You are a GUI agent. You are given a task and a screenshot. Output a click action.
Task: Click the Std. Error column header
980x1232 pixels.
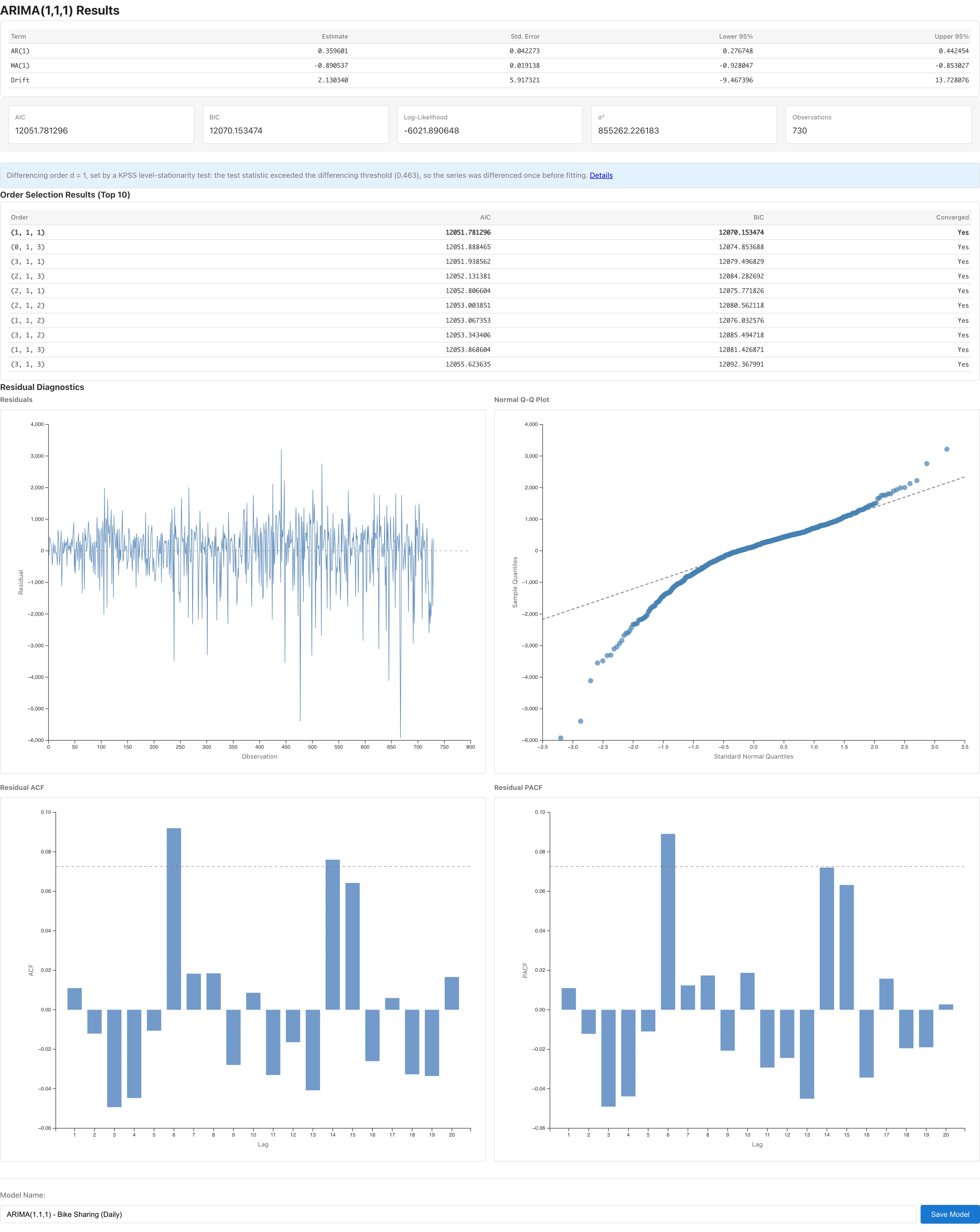[525, 36]
